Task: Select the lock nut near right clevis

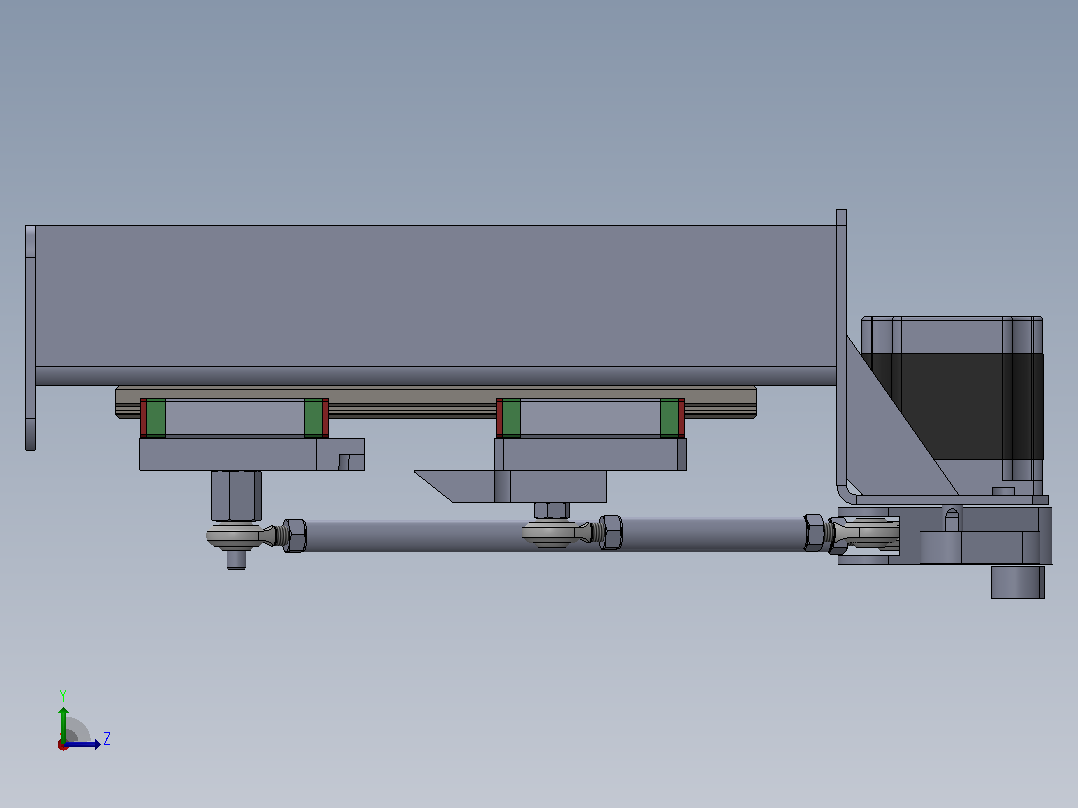Action: (x=815, y=533)
